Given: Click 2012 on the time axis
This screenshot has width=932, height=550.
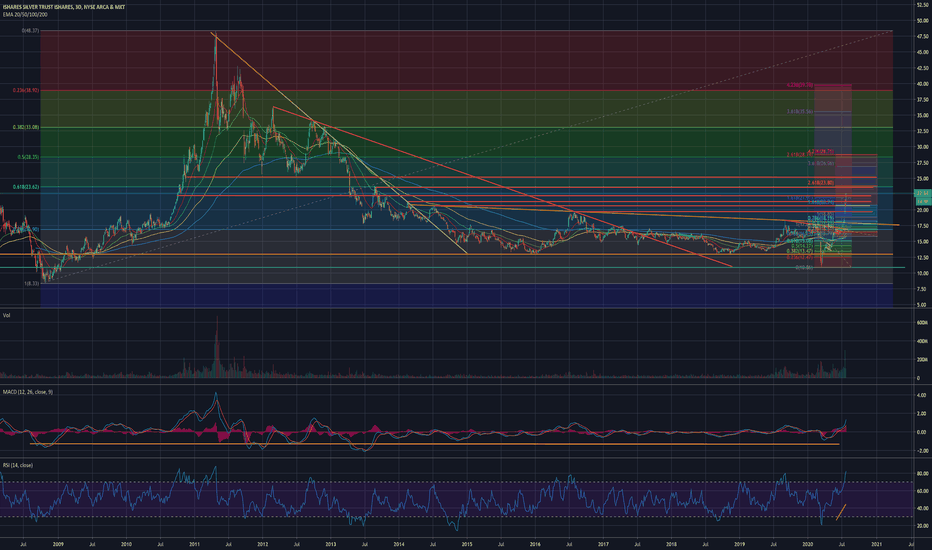Looking at the screenshot, I should coord(263,543).
